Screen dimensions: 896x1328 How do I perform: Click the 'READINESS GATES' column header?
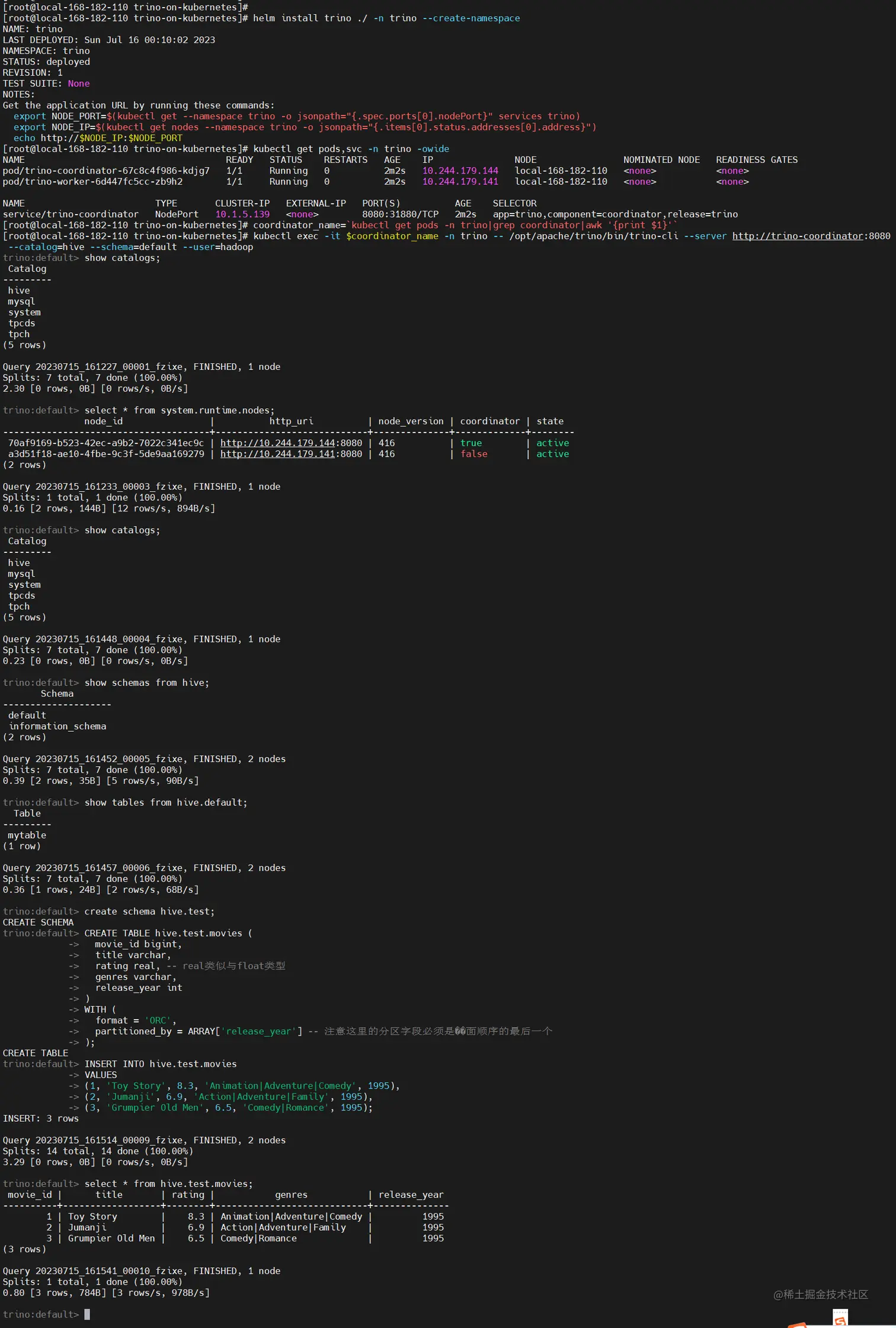point(757,159)
